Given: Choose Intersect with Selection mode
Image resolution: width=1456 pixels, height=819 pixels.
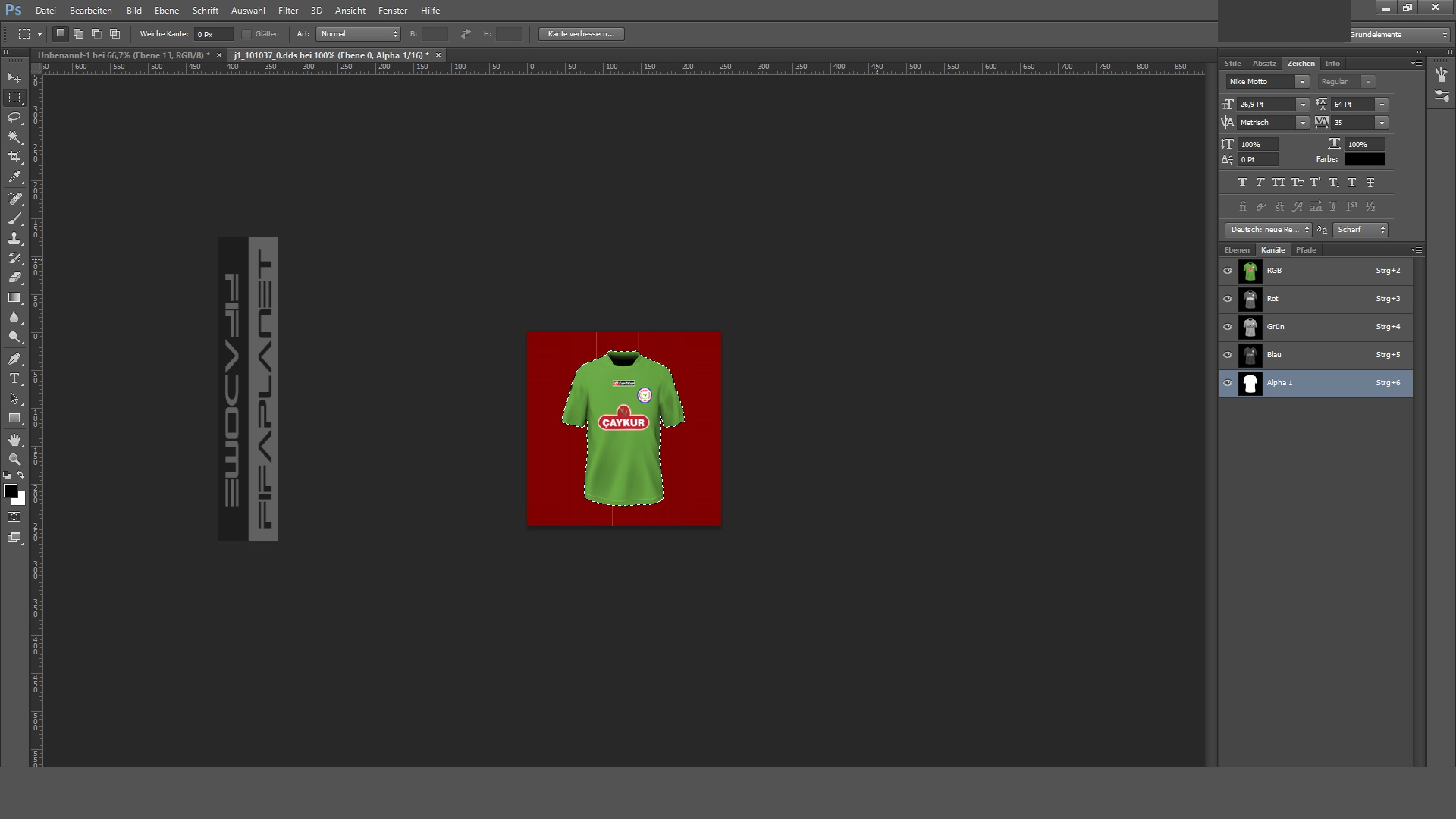Looking at the screenshot, I should coord(115,33).
